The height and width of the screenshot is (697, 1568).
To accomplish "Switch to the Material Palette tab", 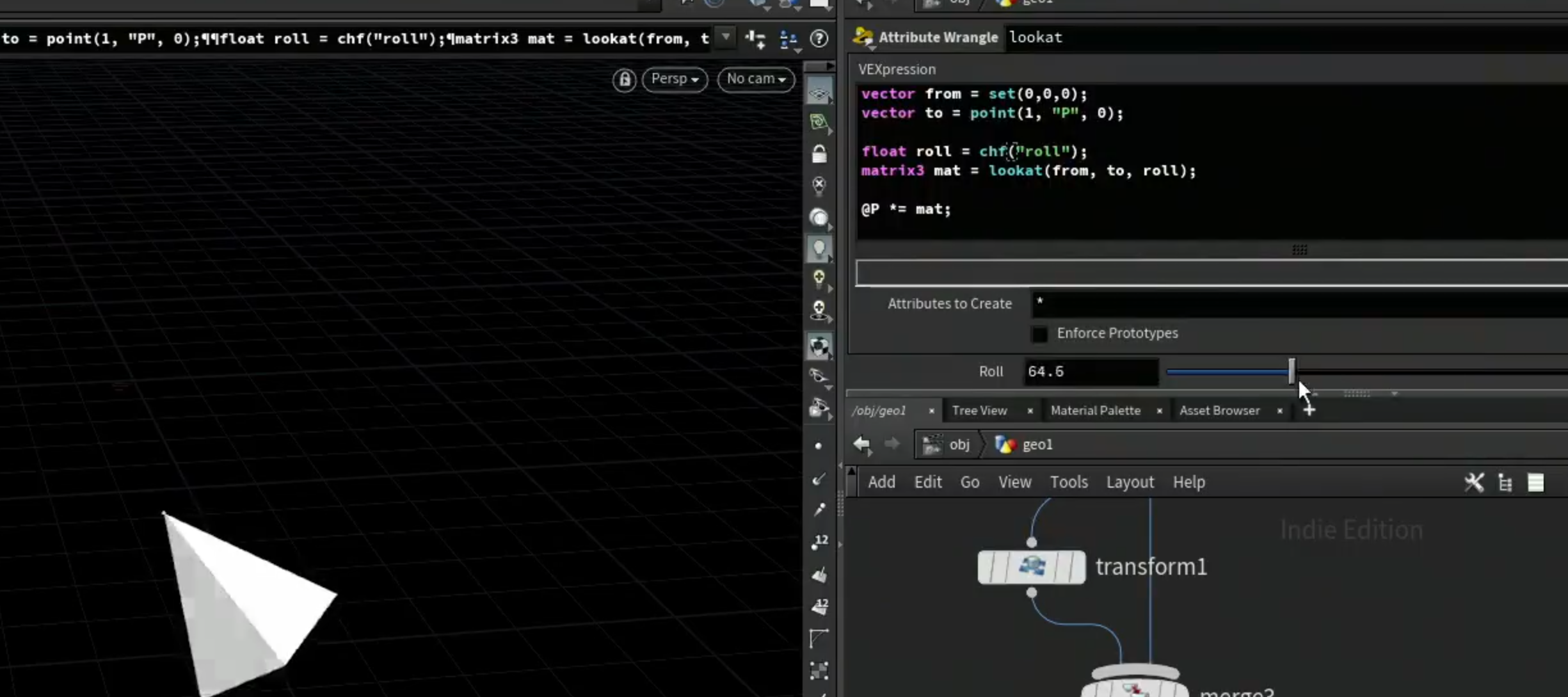I will (x=1095, y=411).
